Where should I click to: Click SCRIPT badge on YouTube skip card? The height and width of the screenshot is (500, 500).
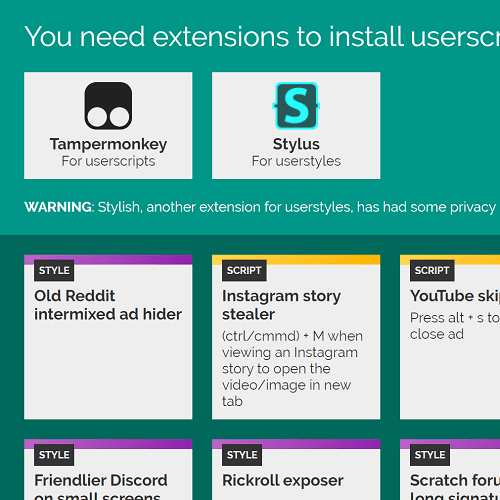click(432, 270)
